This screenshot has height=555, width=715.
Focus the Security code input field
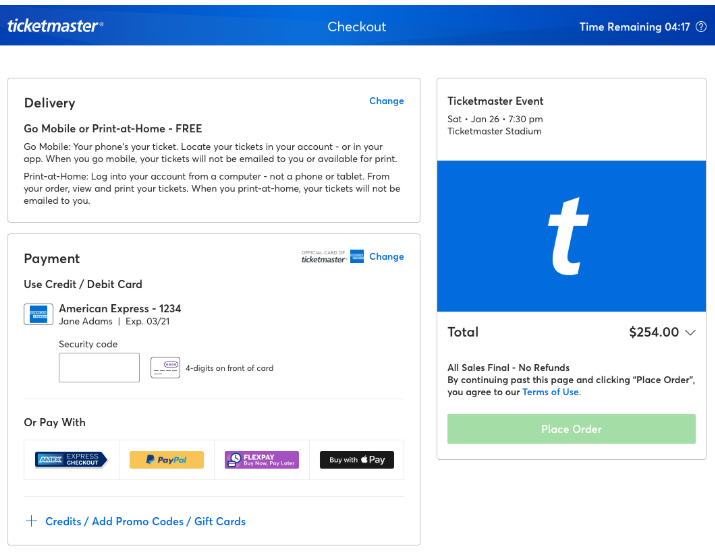click(99, 367)
